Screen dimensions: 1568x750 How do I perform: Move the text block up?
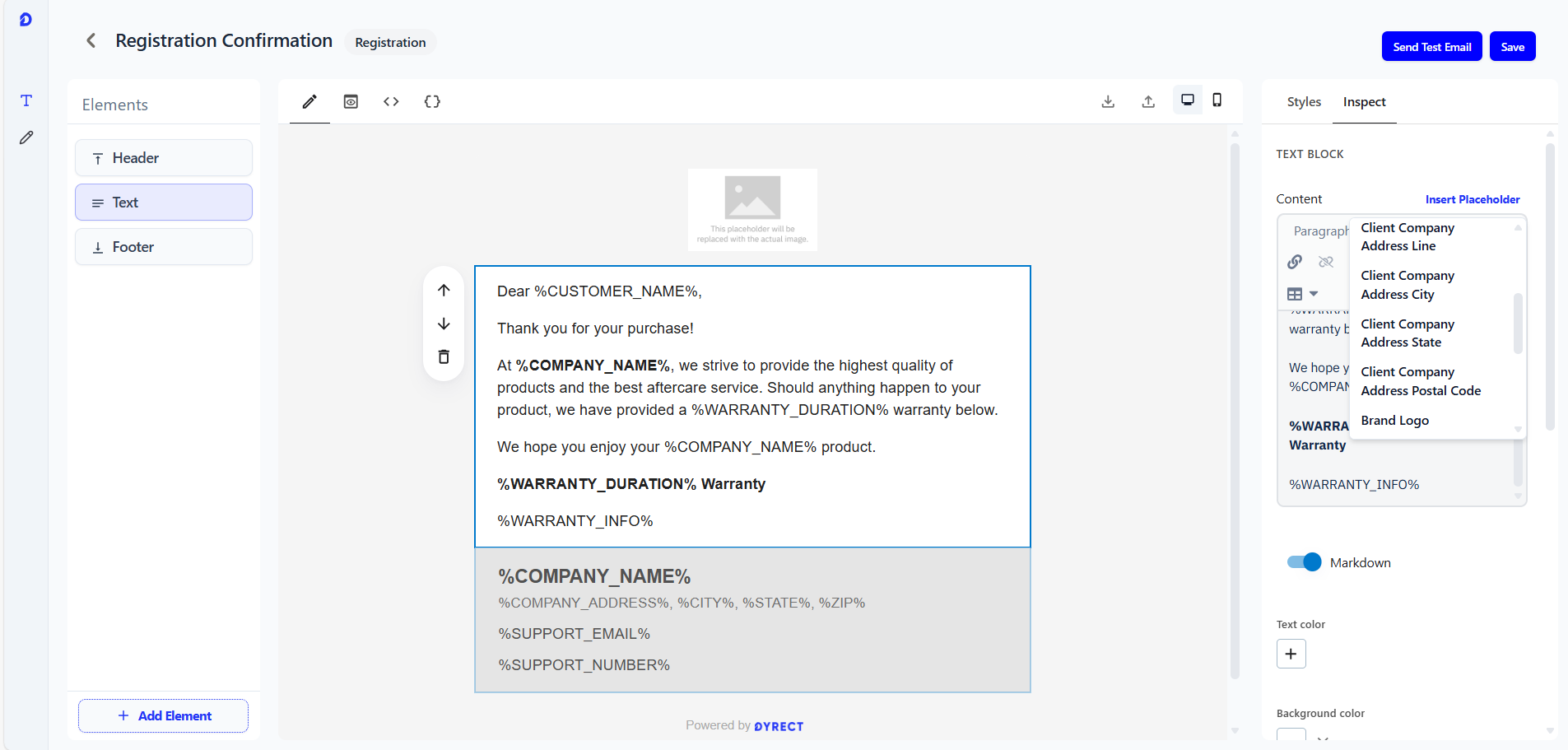click(444, 291)
